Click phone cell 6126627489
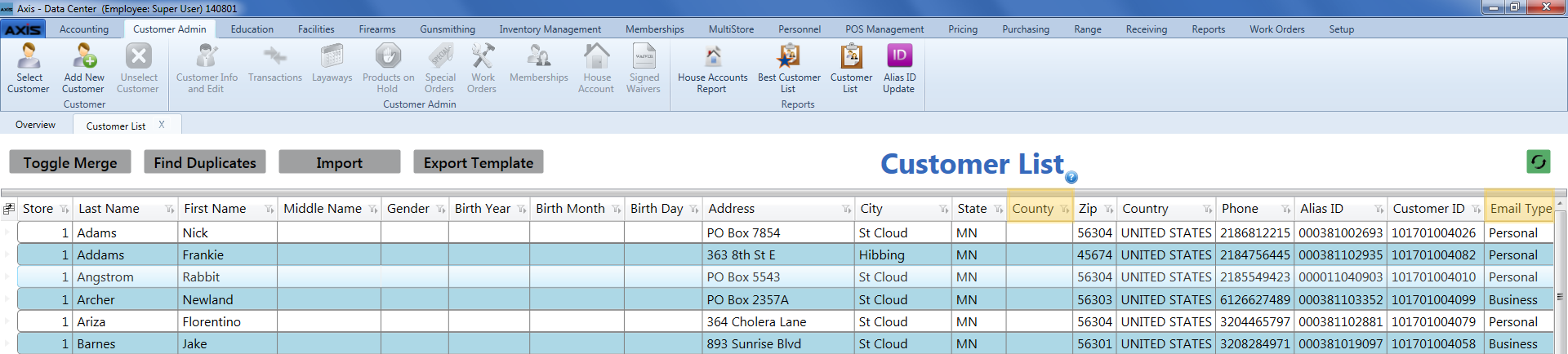The image size is (1568, 354). (1255, 300)
